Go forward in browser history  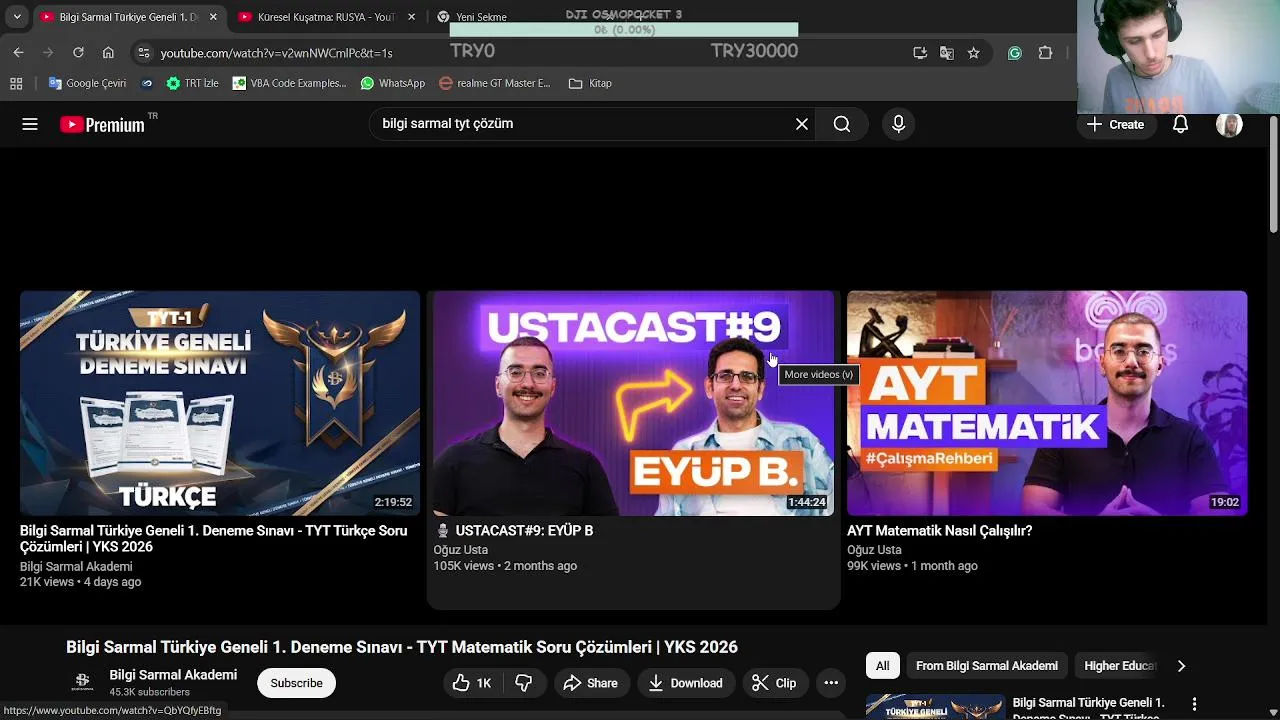coord(48,53)
